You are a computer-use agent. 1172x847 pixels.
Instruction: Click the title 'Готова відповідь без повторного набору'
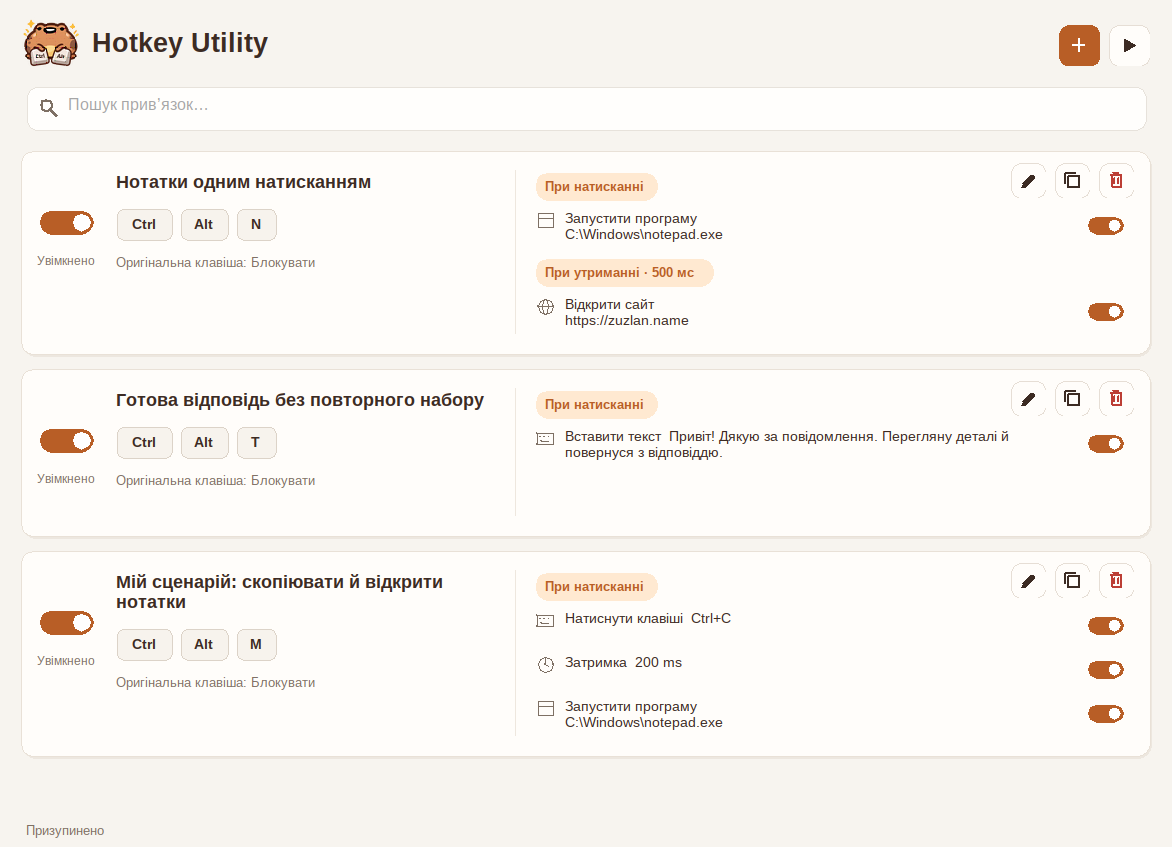[300, 401]
